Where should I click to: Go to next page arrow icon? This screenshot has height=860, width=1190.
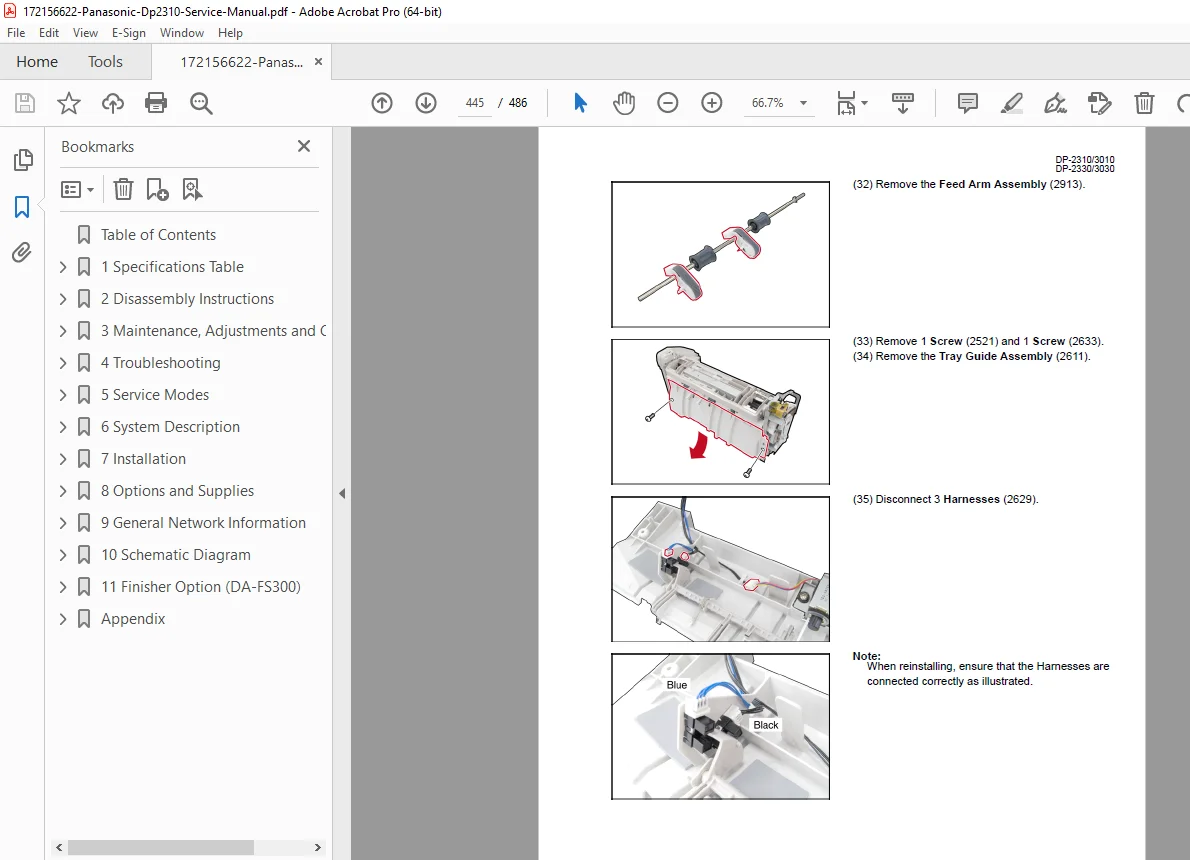[426, 102]
